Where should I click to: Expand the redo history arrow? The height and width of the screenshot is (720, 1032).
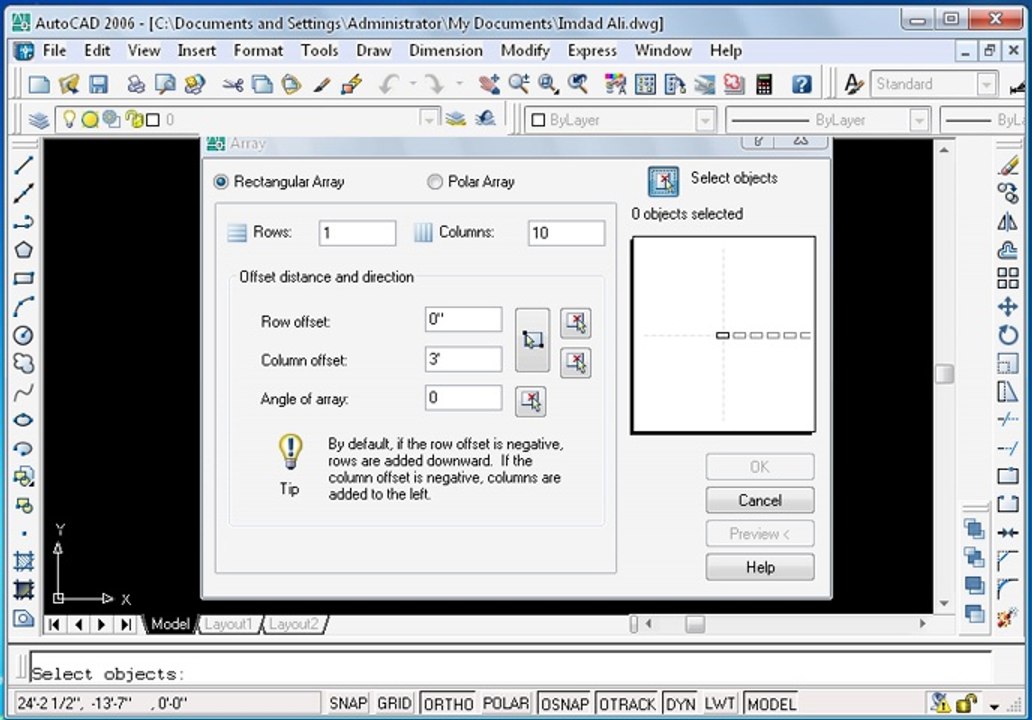[x=459, y=84]
